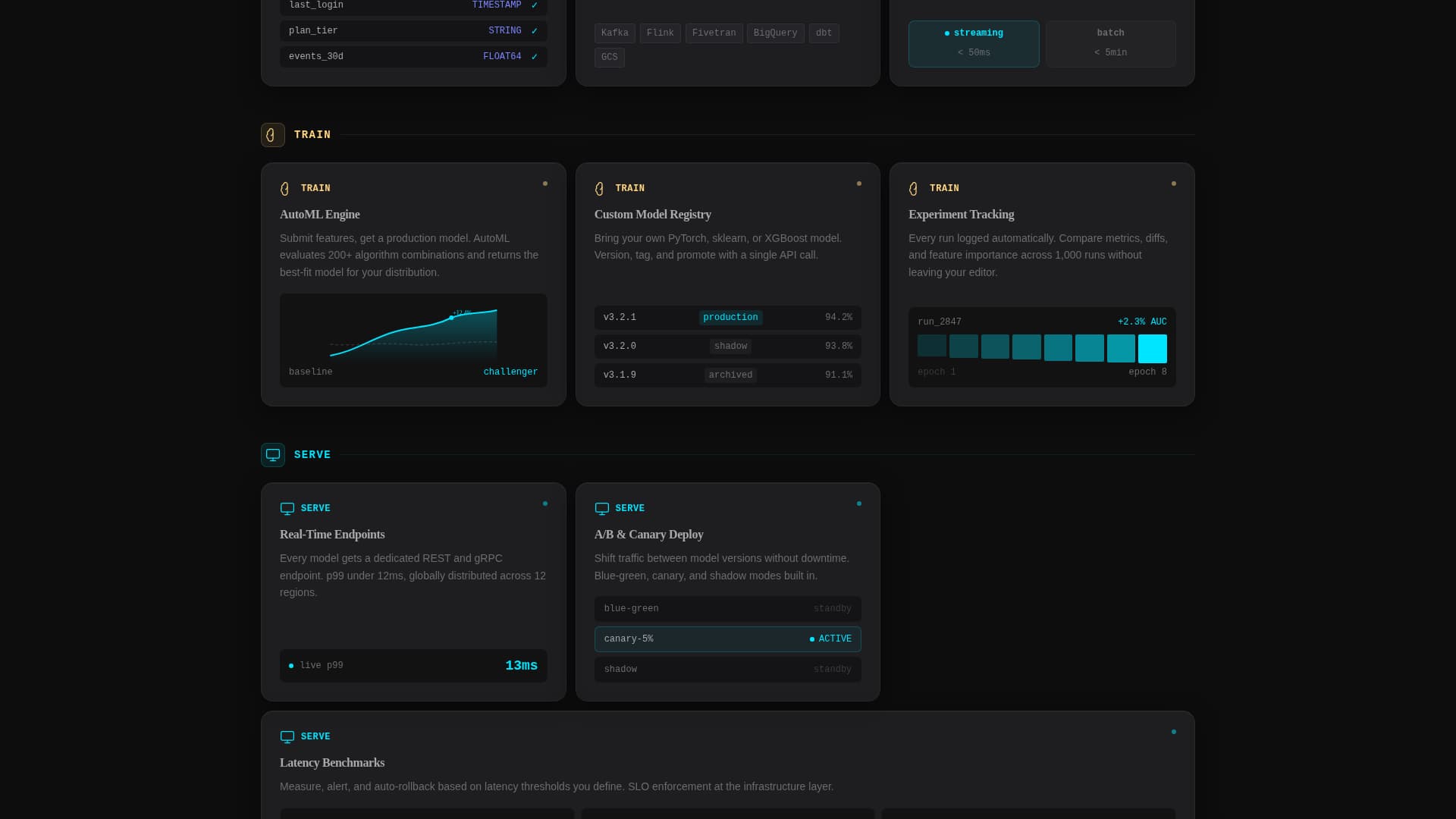Click the train icon on Custom Model Registry card

point(600,189)
